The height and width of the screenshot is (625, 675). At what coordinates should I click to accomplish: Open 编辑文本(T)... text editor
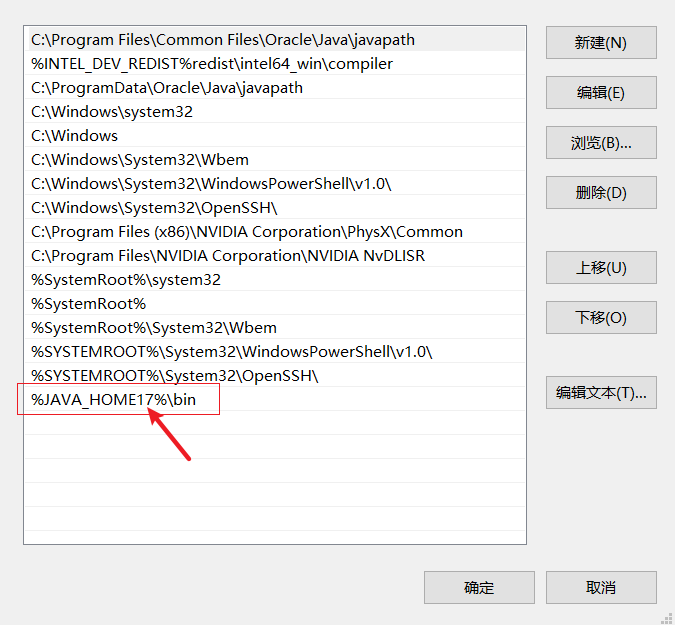click(601, 393)
